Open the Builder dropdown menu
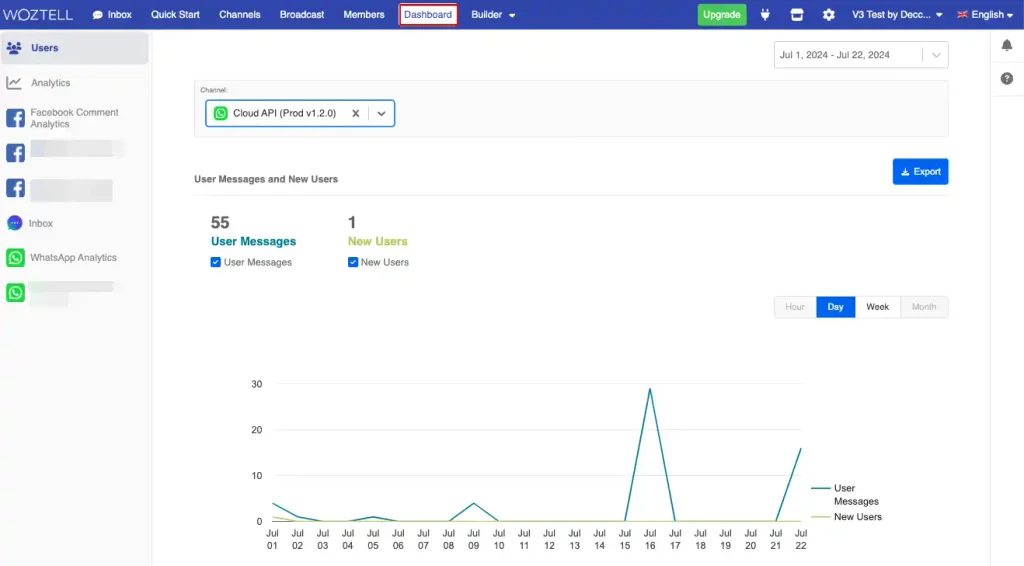The width and height of the screenshot is (1024, 566). click(493, 14)
